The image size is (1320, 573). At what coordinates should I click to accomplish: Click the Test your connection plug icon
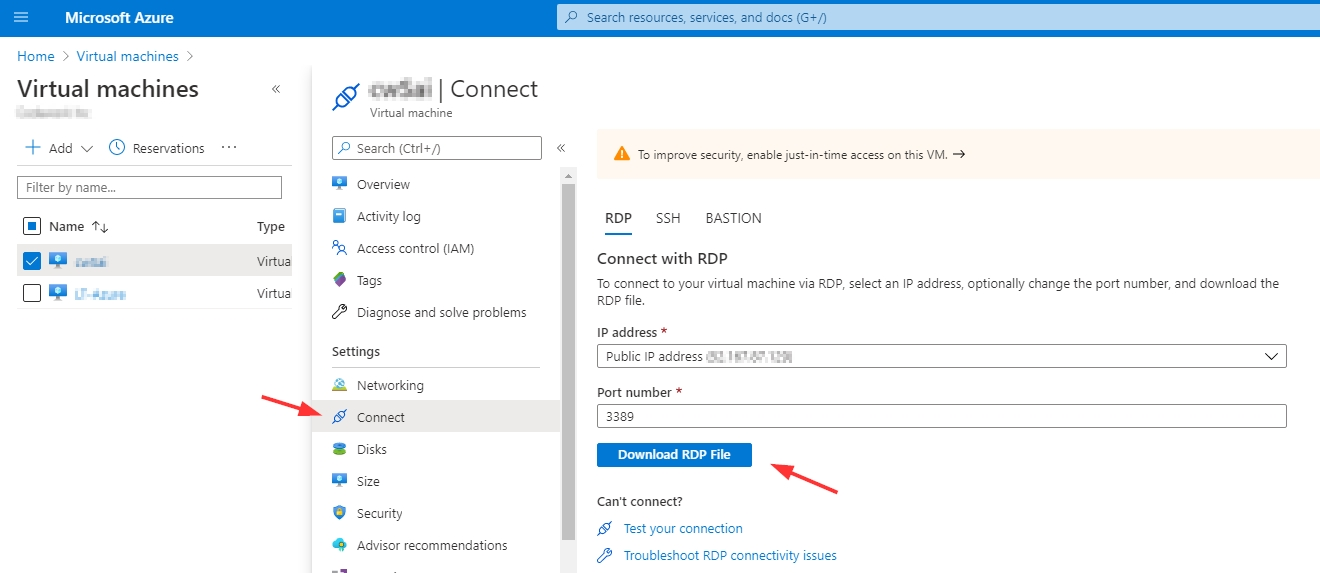(x=604, y=528)
